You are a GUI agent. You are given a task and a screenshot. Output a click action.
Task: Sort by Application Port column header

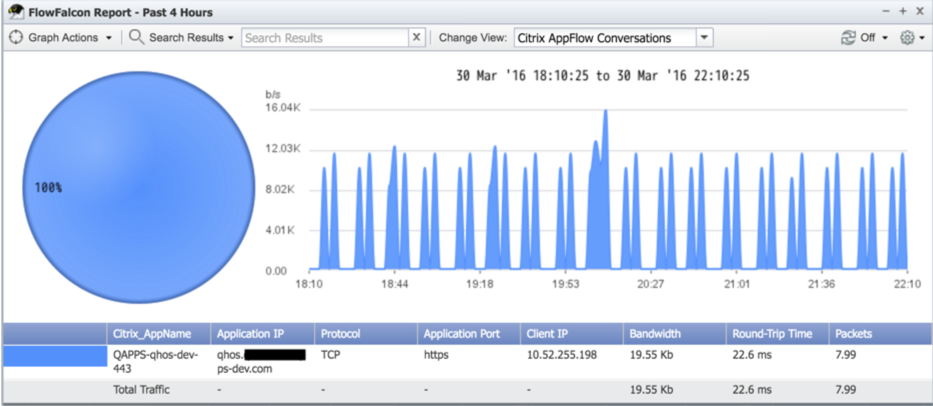click(x=469, y=334)
